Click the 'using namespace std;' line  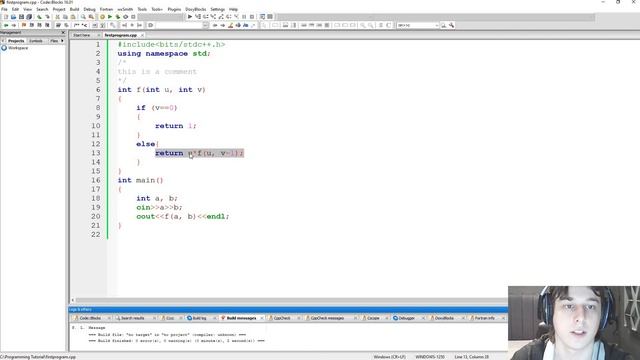tap(164, 53)
